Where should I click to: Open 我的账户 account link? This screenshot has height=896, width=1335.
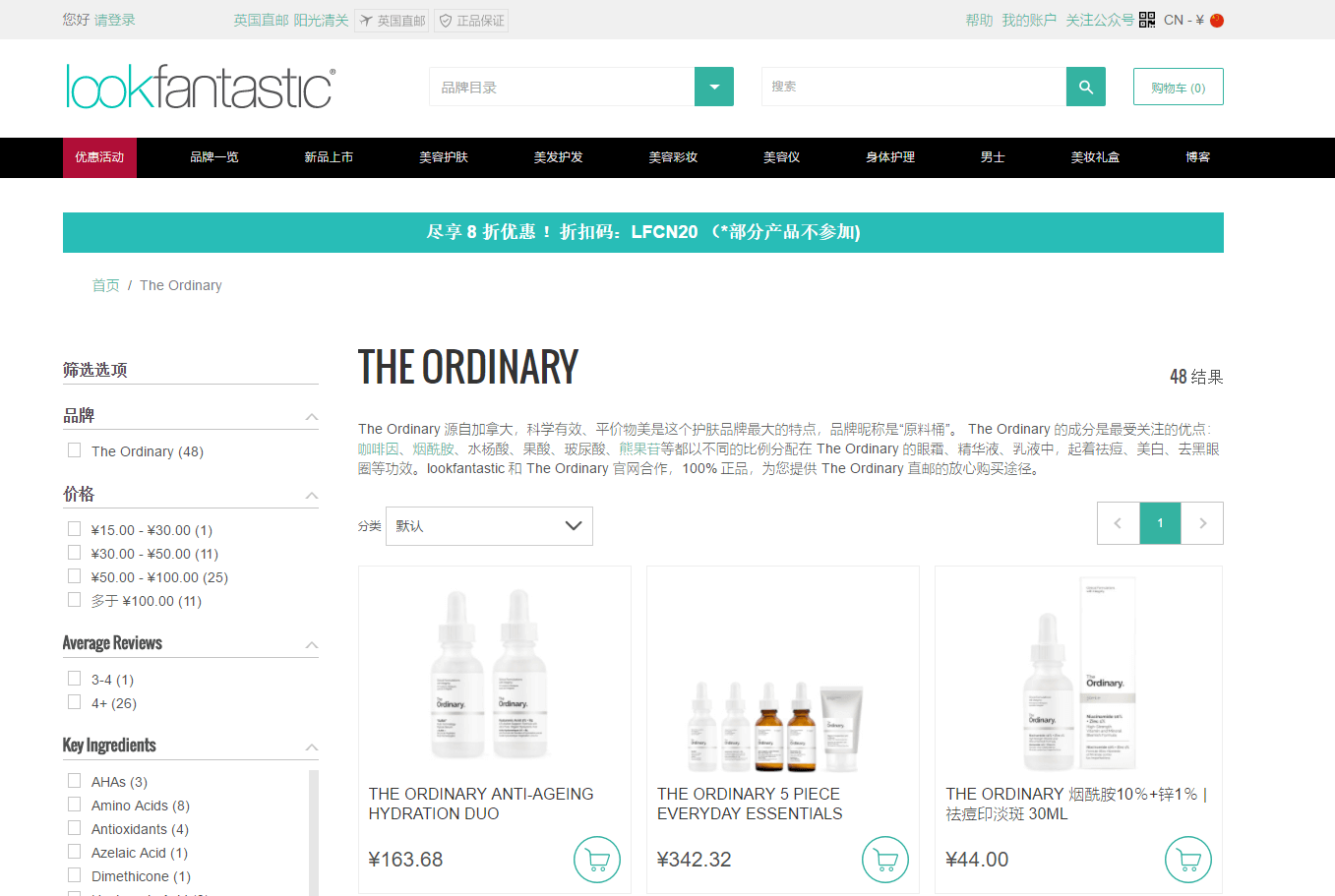[1029, 20]
